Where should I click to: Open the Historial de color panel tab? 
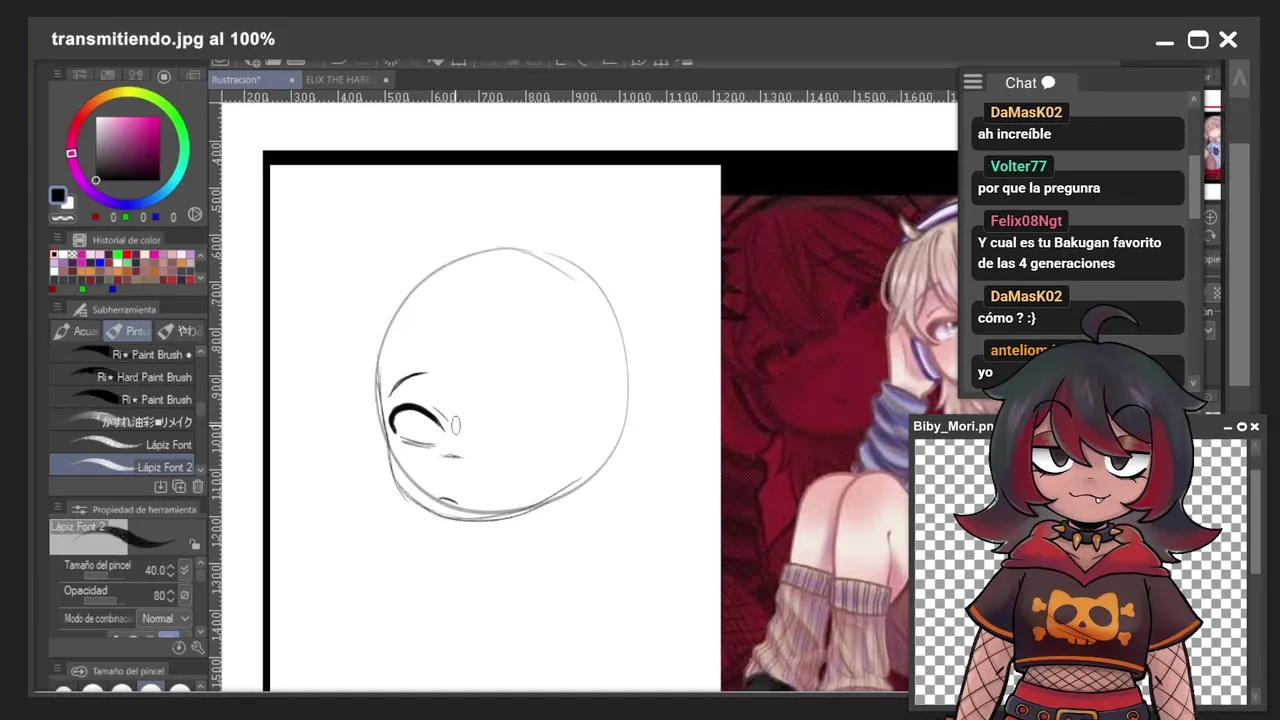[x=117, y=240]
